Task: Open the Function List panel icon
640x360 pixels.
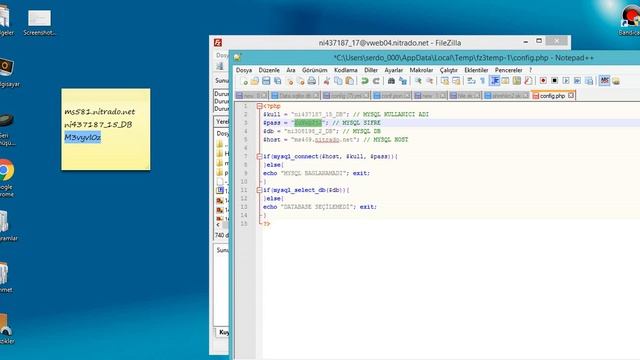Action: point(528,81)
